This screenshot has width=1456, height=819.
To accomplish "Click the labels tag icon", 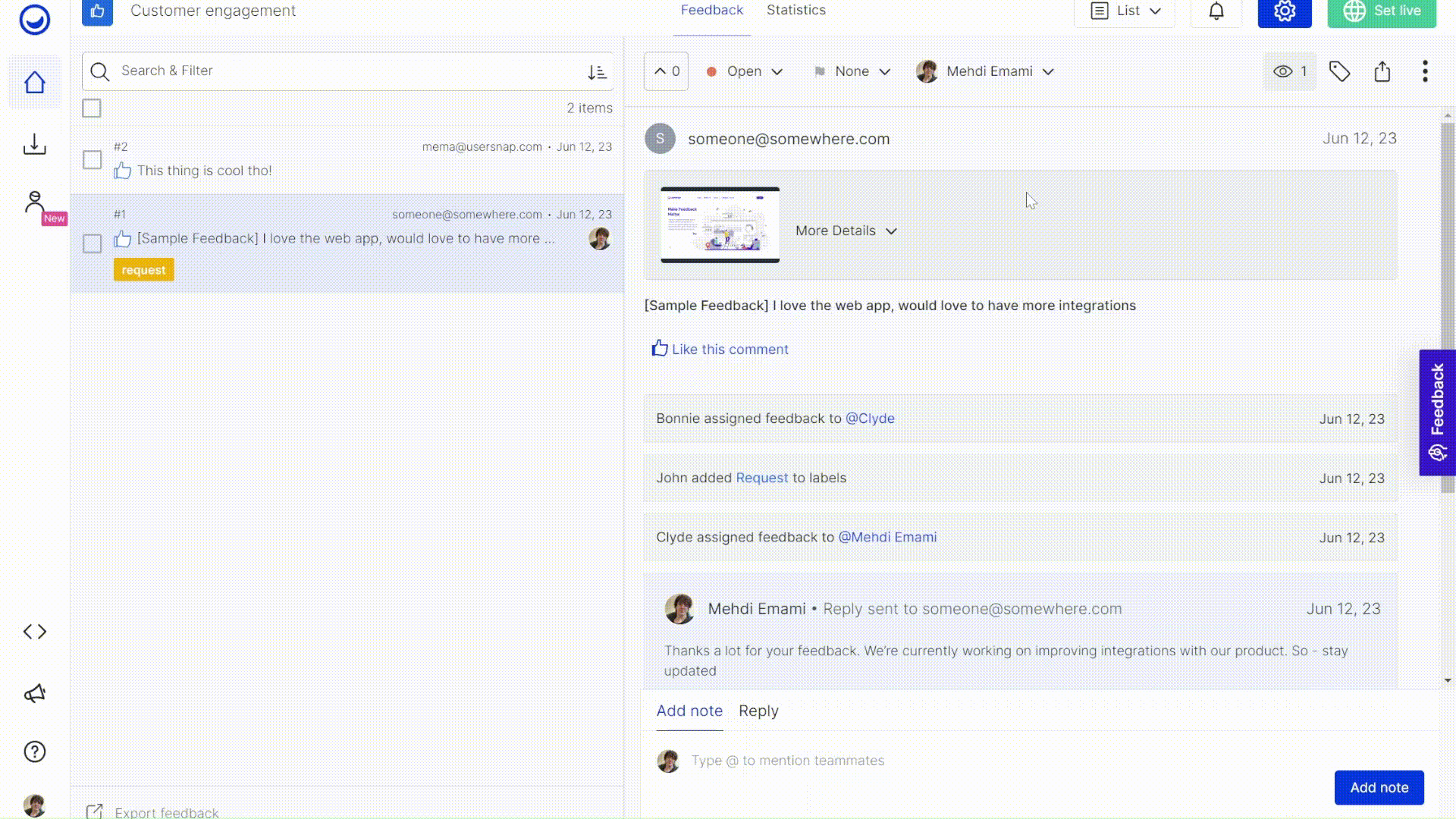I will tap(1339, 71).
